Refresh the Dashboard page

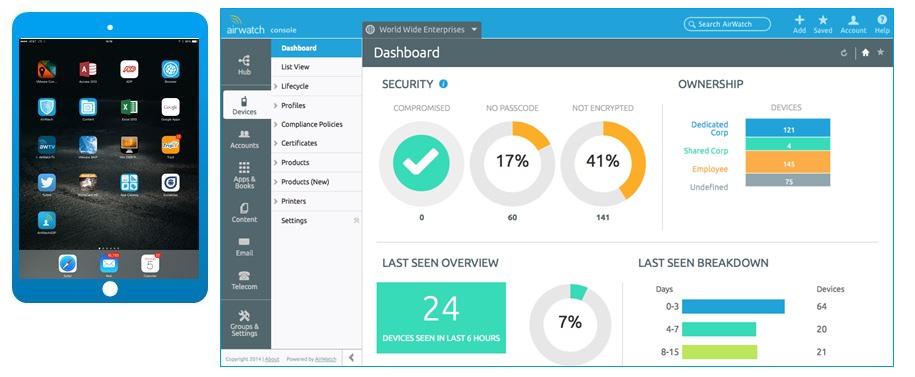pos(844,53)
